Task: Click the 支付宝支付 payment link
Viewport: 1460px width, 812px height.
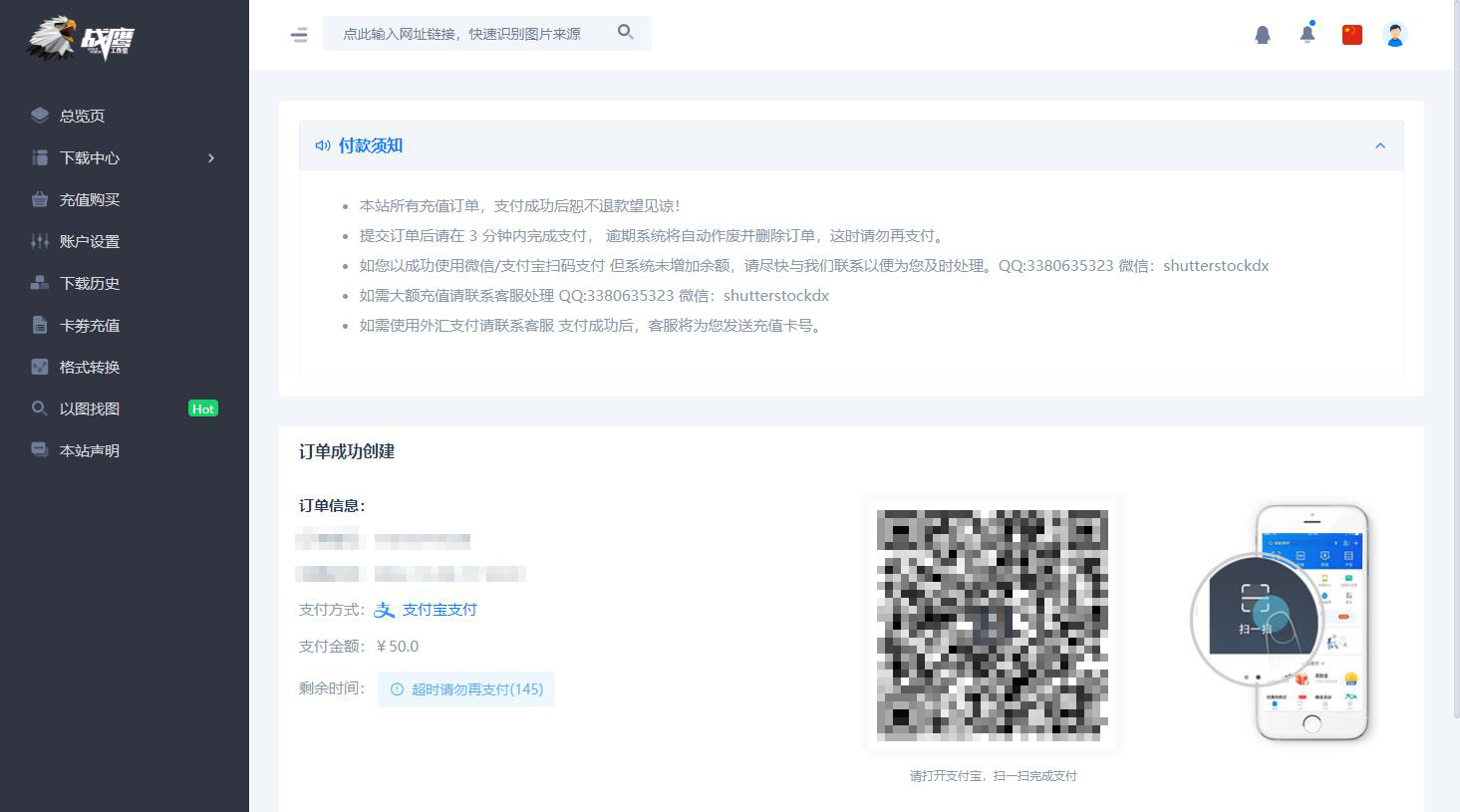Action: tap(439, 610)
